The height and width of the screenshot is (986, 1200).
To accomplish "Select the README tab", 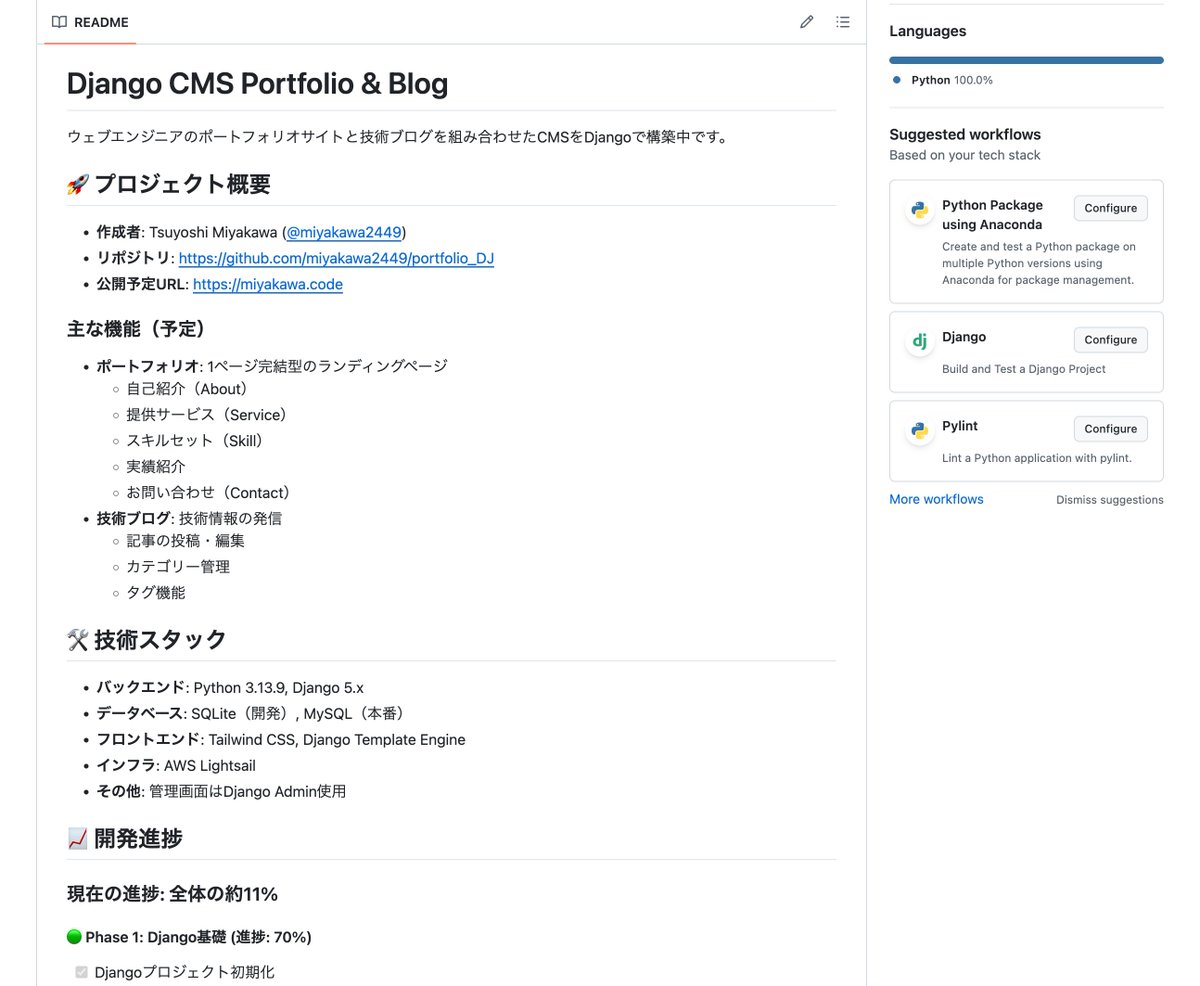I will point(90,22).
